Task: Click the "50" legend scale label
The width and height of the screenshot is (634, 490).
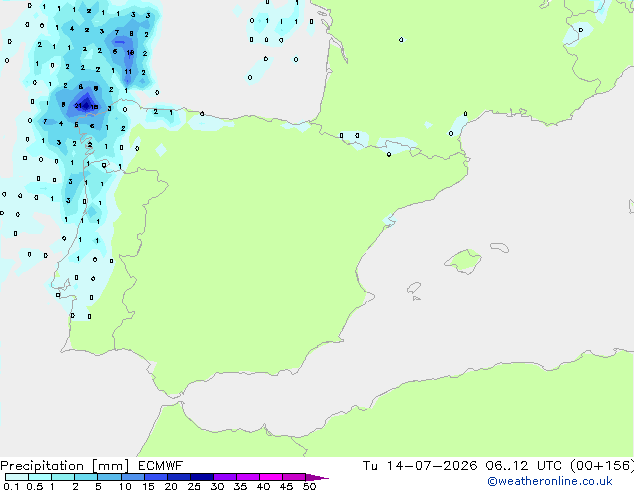Action: coord(309,486)
